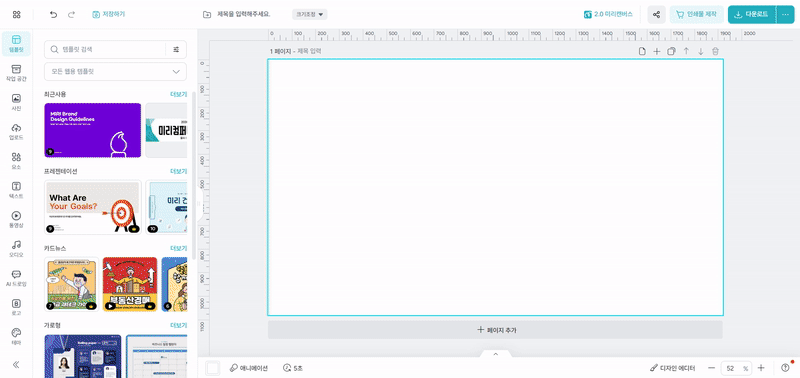
Task: Open the white background color swatch
Action: tap(213, 368)
